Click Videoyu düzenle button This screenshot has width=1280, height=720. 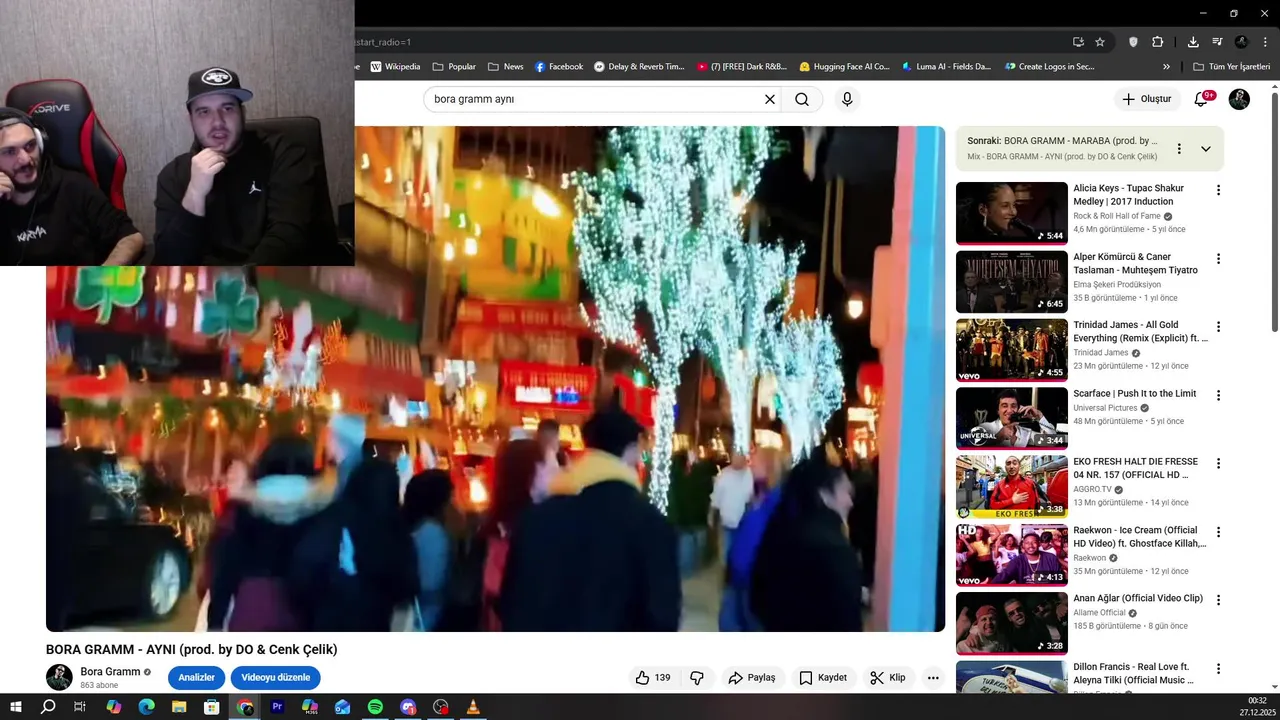[275, 678]
